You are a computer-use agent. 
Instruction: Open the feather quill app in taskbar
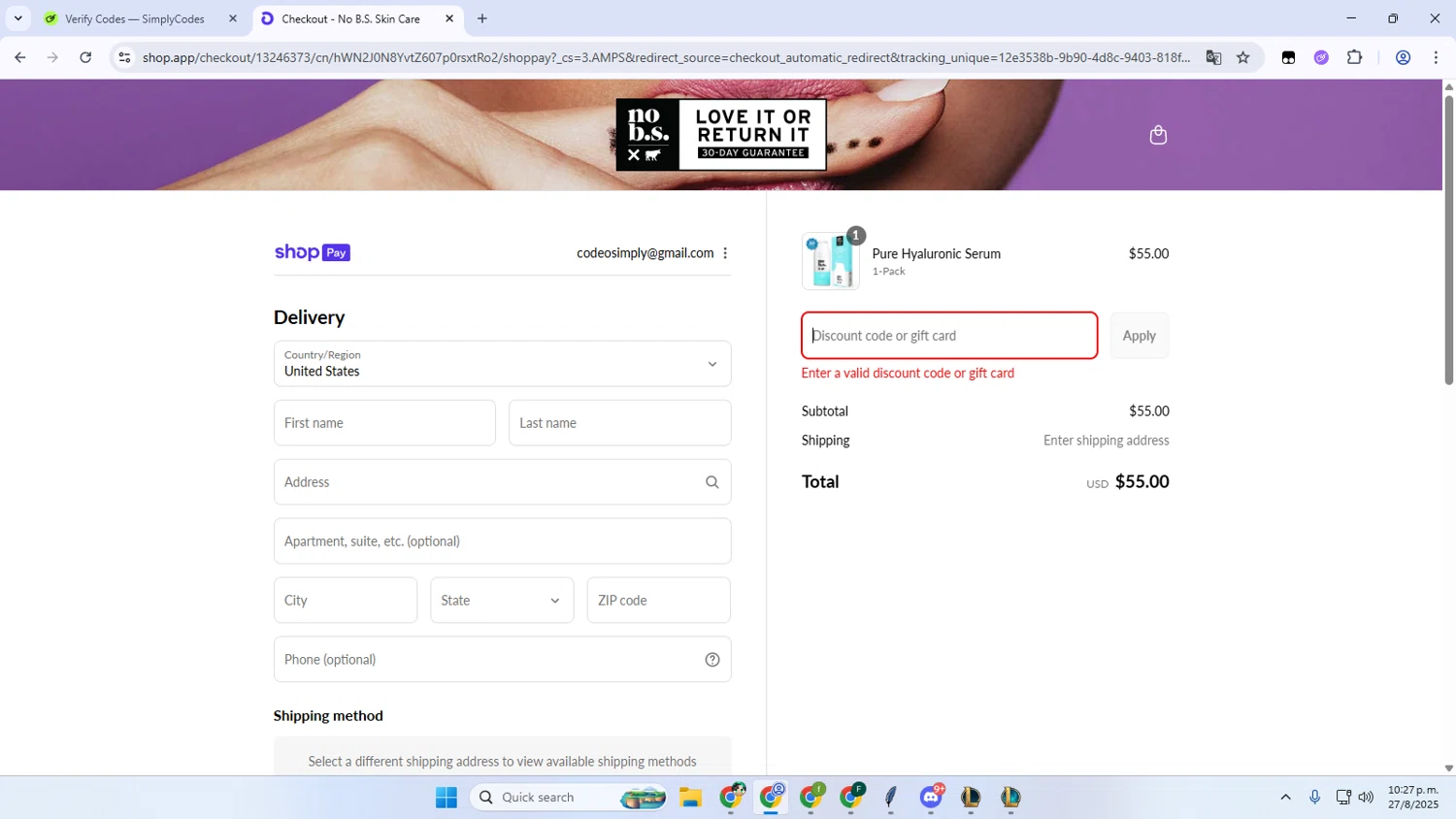(x=891, y=798)
